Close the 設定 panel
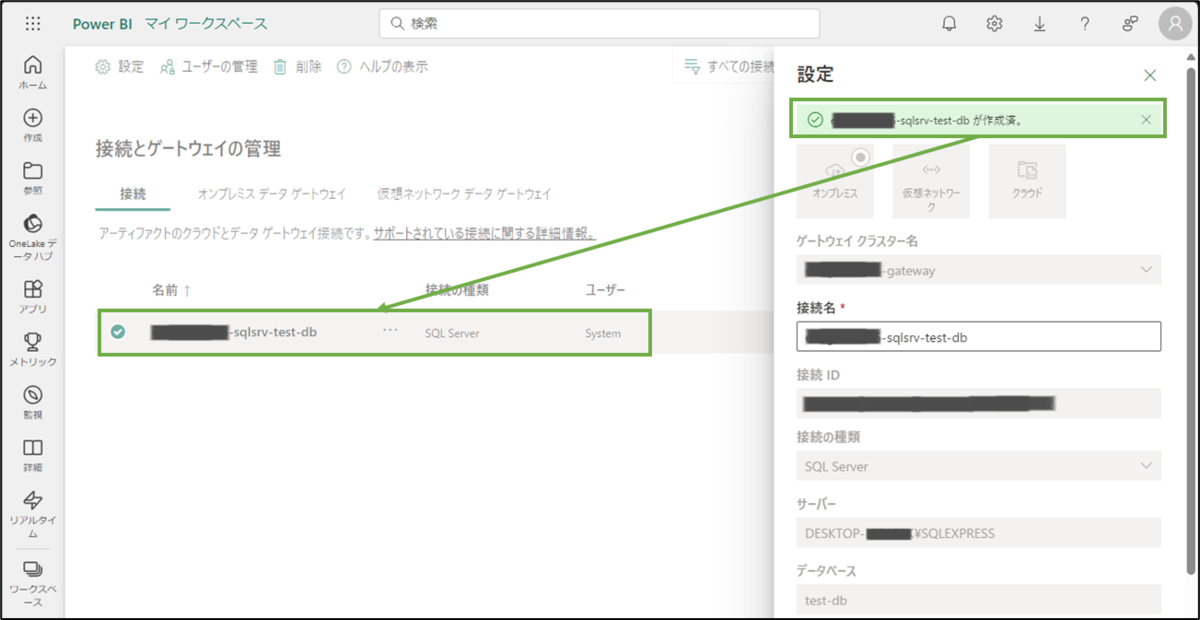This screenshot has width=1200, height=620. pos(1150,75)
